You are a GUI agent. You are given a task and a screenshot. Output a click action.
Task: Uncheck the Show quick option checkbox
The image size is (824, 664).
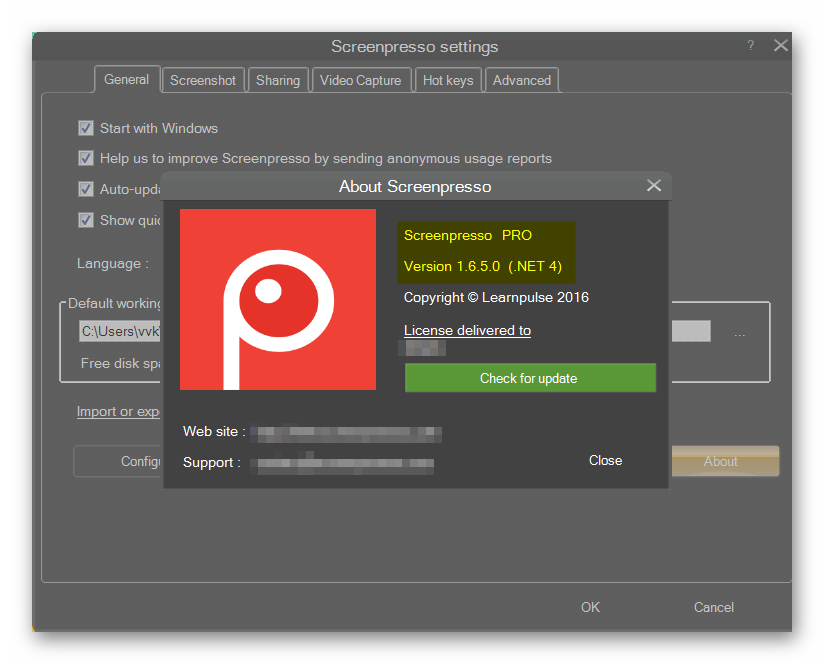(x=86, y=220)
